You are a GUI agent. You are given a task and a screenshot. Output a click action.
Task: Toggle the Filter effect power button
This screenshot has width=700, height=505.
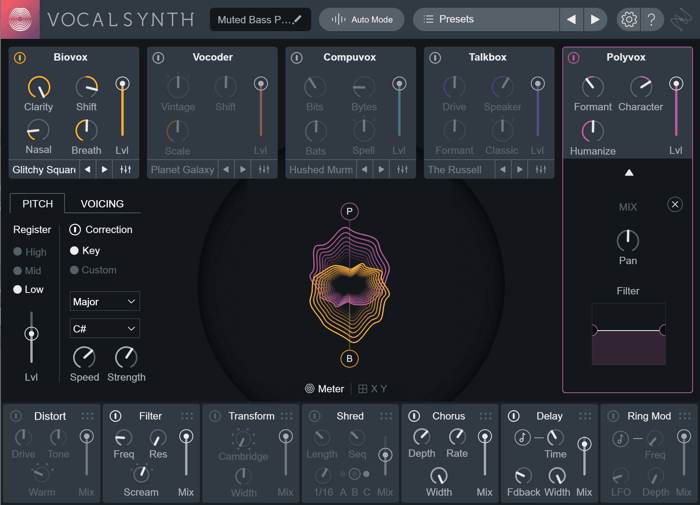click(115, 416)
